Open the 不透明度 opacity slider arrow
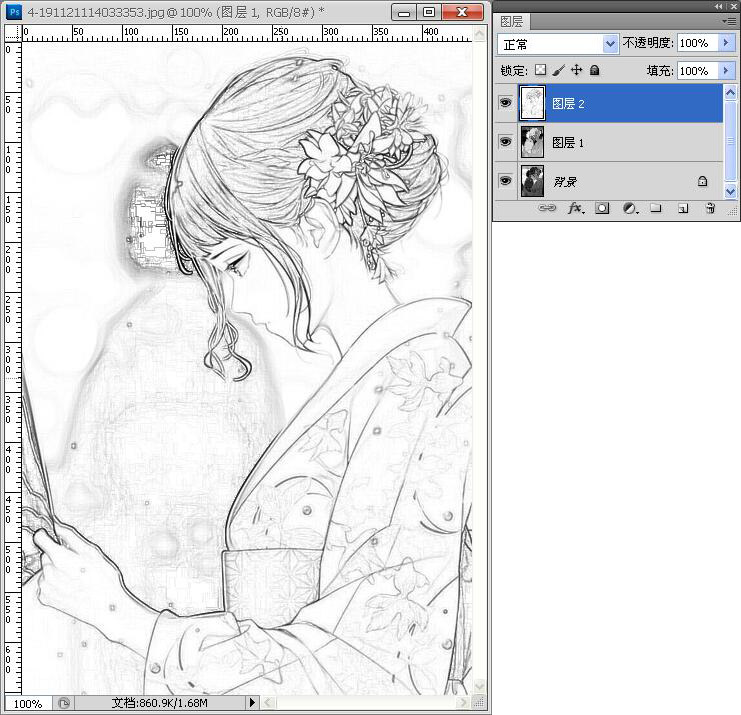Screen dimensions: 741x715 [x=726, y=43]
